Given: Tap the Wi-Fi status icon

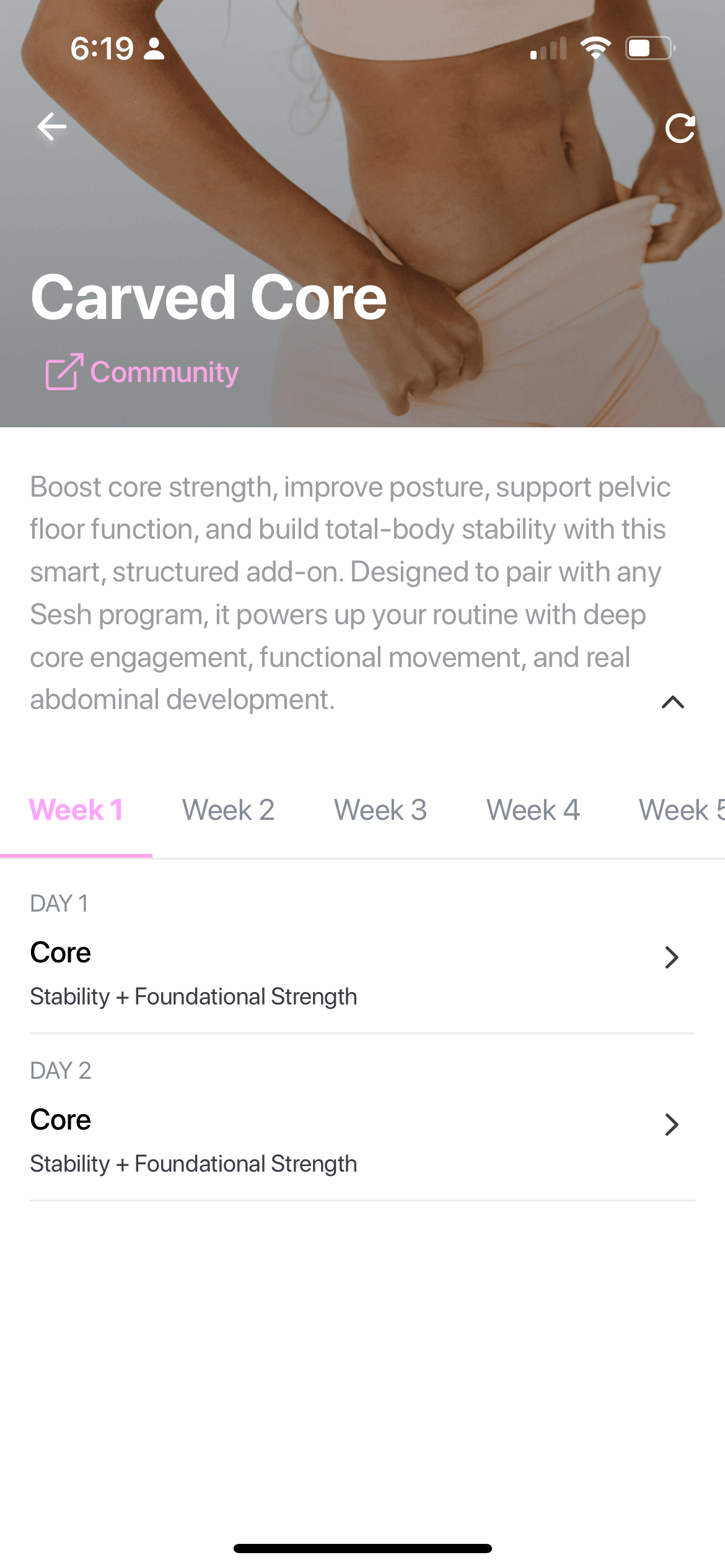Looking at the screenshot, I should [595, 48].
